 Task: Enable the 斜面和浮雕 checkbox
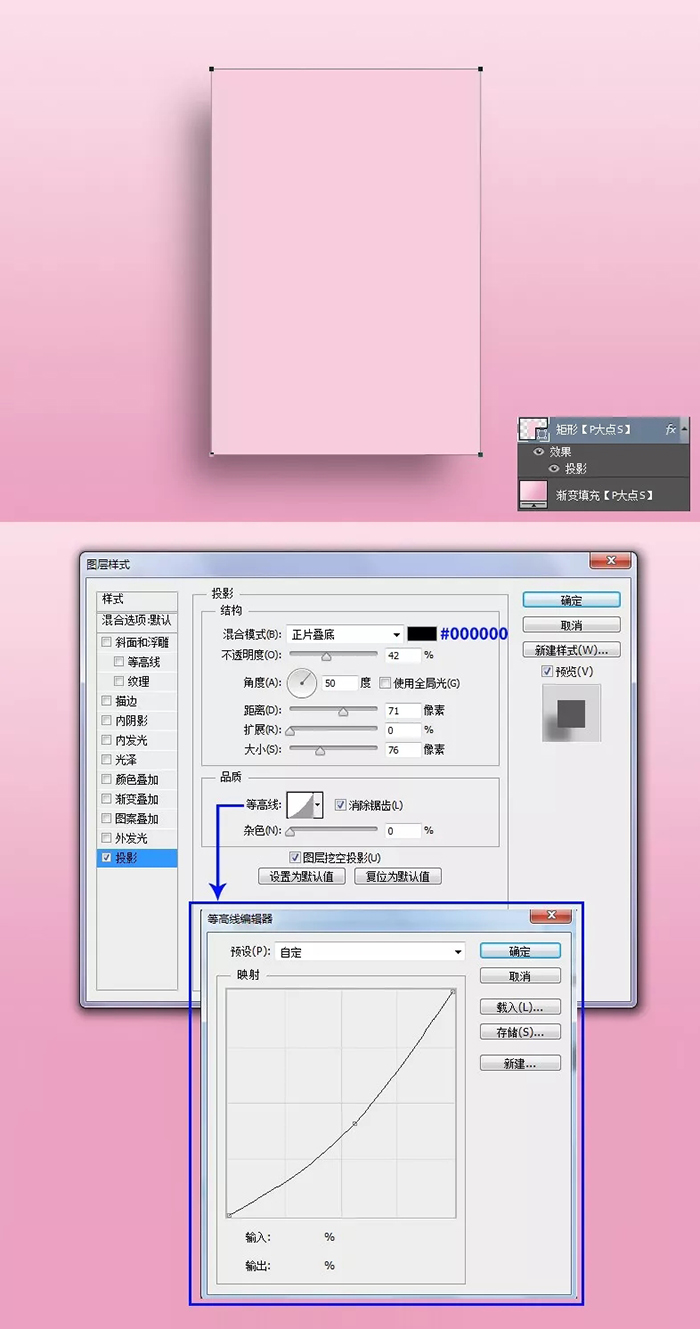[106, 642]
